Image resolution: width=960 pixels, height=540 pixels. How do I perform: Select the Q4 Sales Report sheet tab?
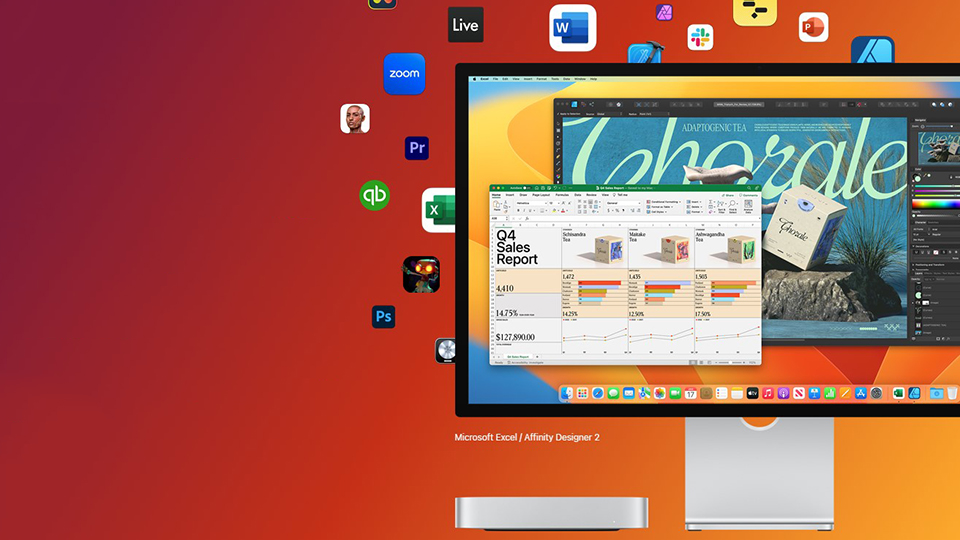518,356
